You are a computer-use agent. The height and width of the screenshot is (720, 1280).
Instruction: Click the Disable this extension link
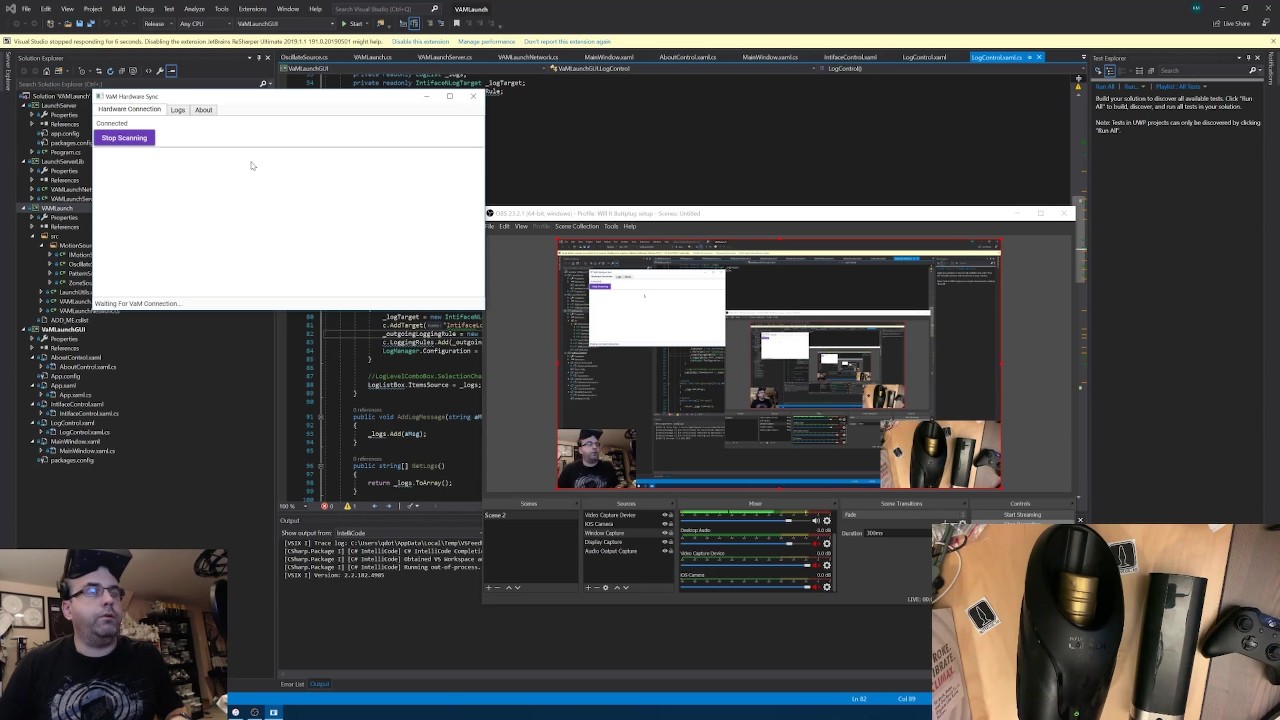420,42
